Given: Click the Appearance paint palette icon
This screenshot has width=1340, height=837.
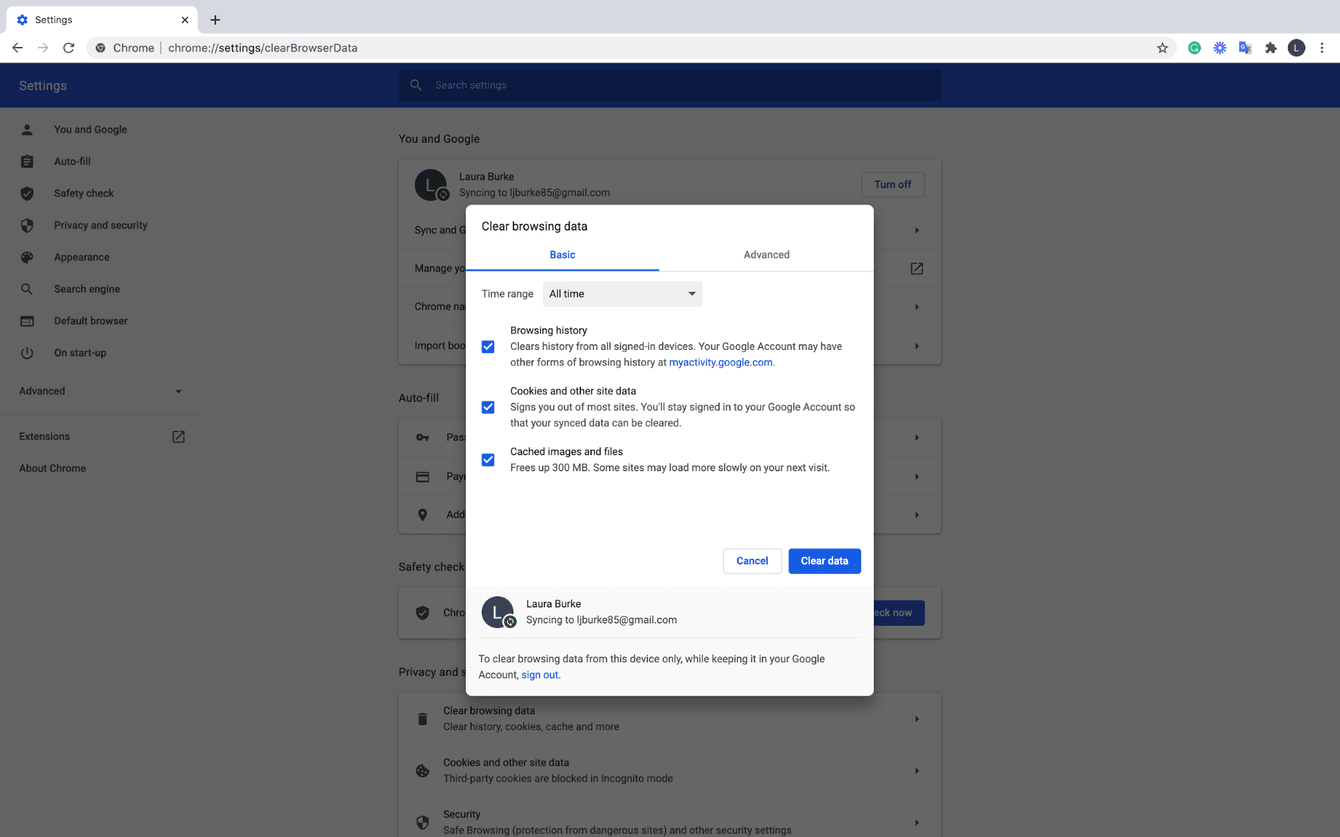Looking at the screenshot, I should [x=27, y=257].
